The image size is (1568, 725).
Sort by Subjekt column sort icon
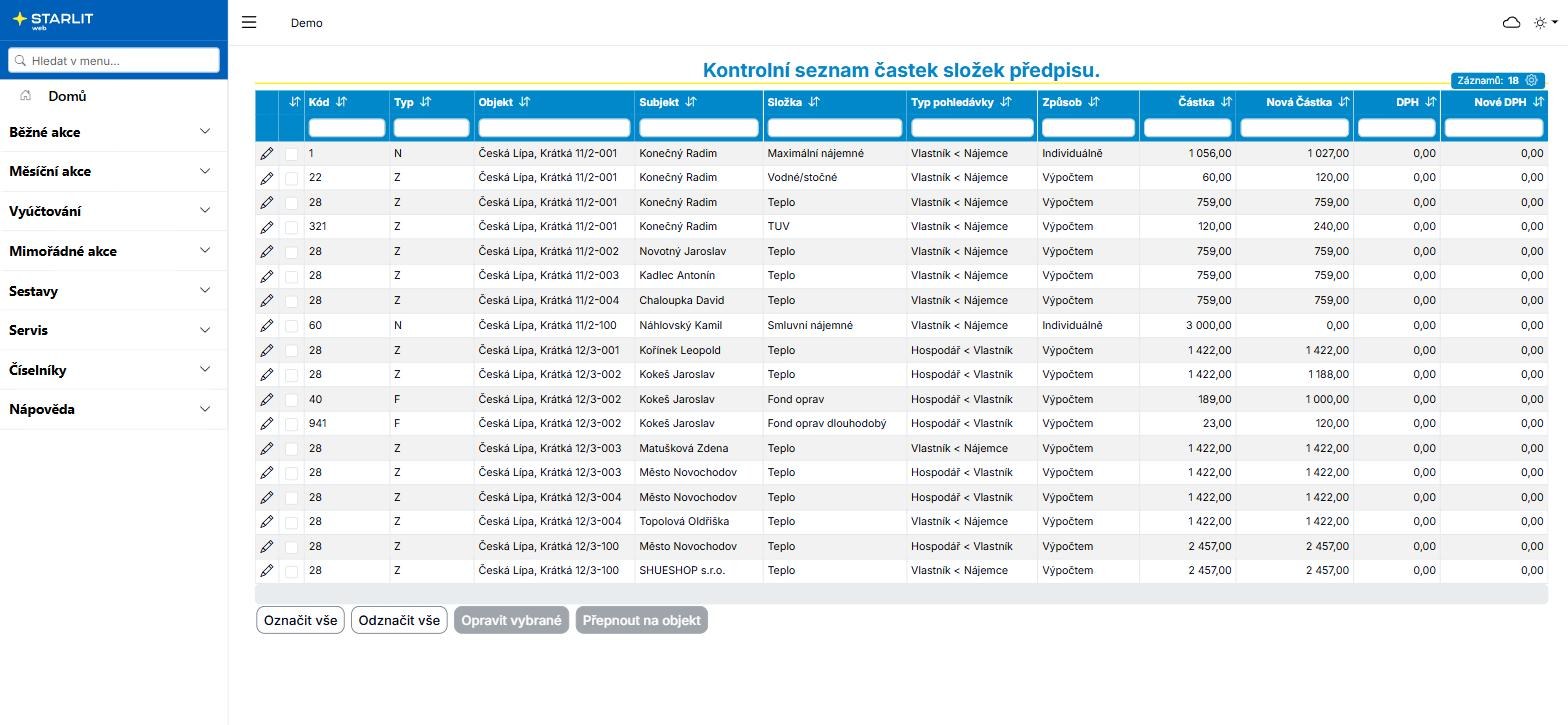[x=691, y=102]
